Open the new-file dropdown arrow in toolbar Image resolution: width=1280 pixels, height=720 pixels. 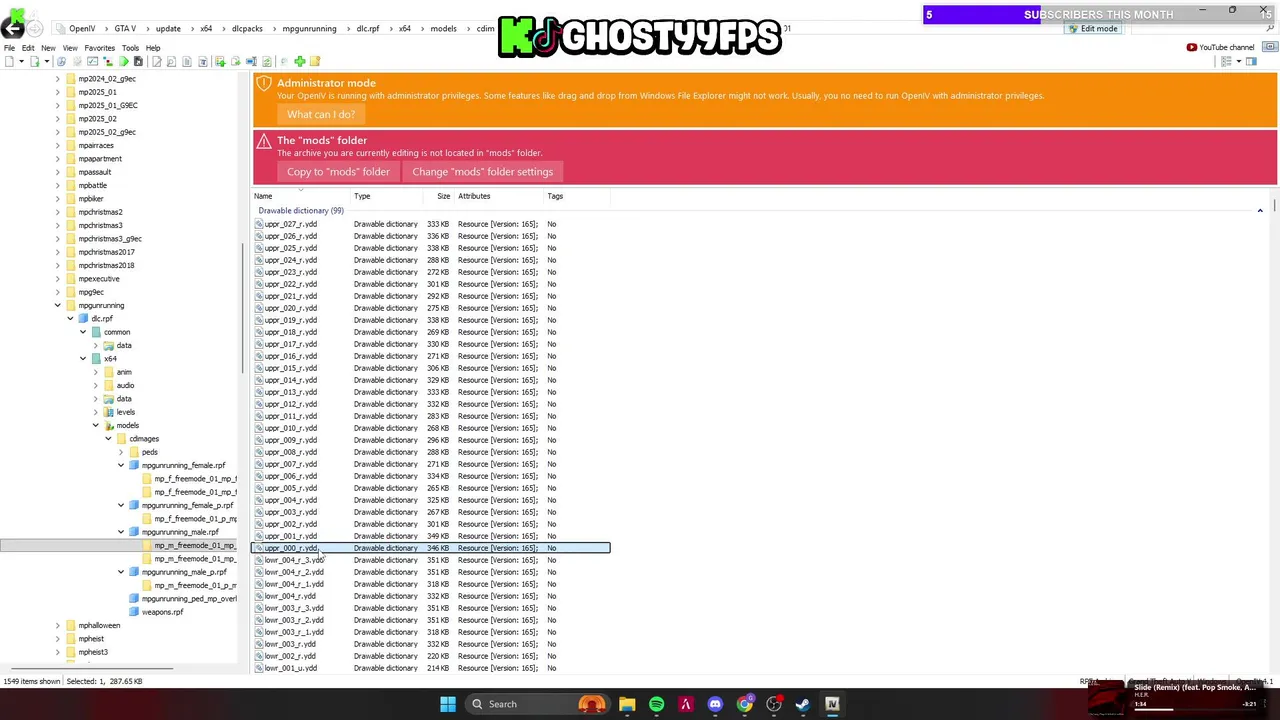click(x=20, y=62)
